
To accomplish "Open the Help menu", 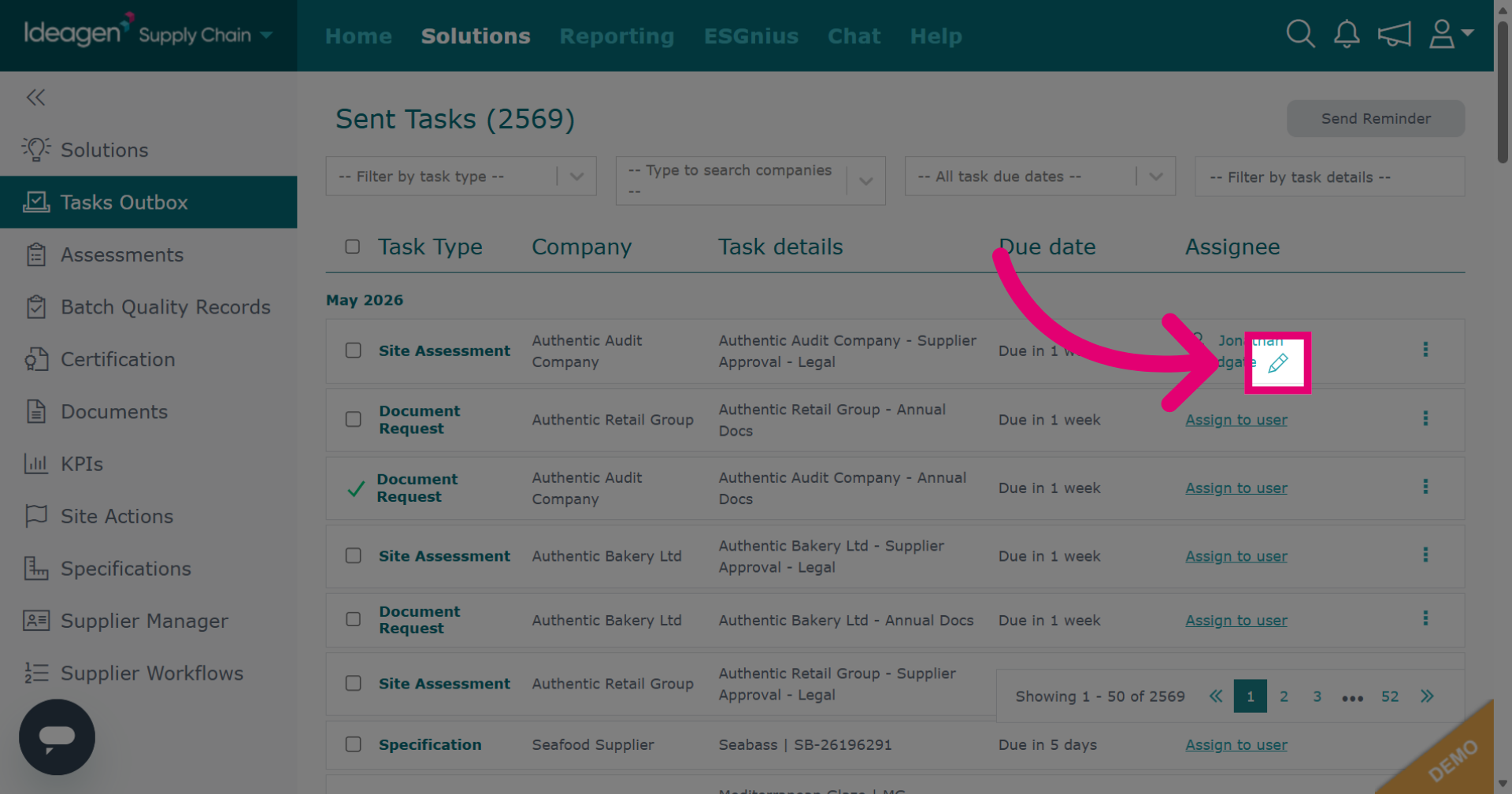I will tap(936, 36).
